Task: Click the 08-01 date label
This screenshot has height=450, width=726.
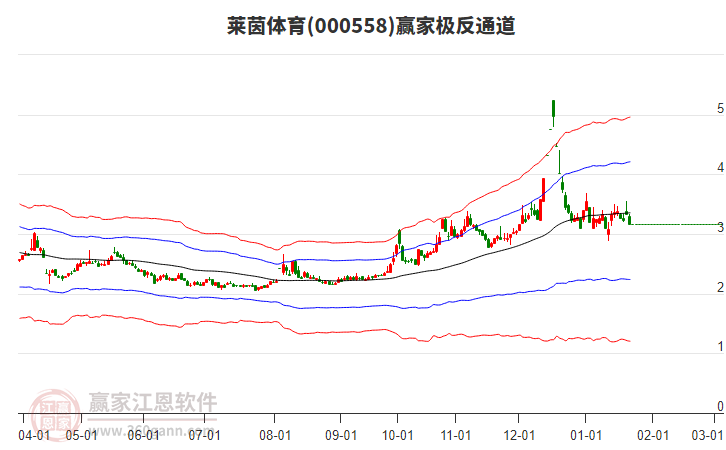Action: point(275,436)
